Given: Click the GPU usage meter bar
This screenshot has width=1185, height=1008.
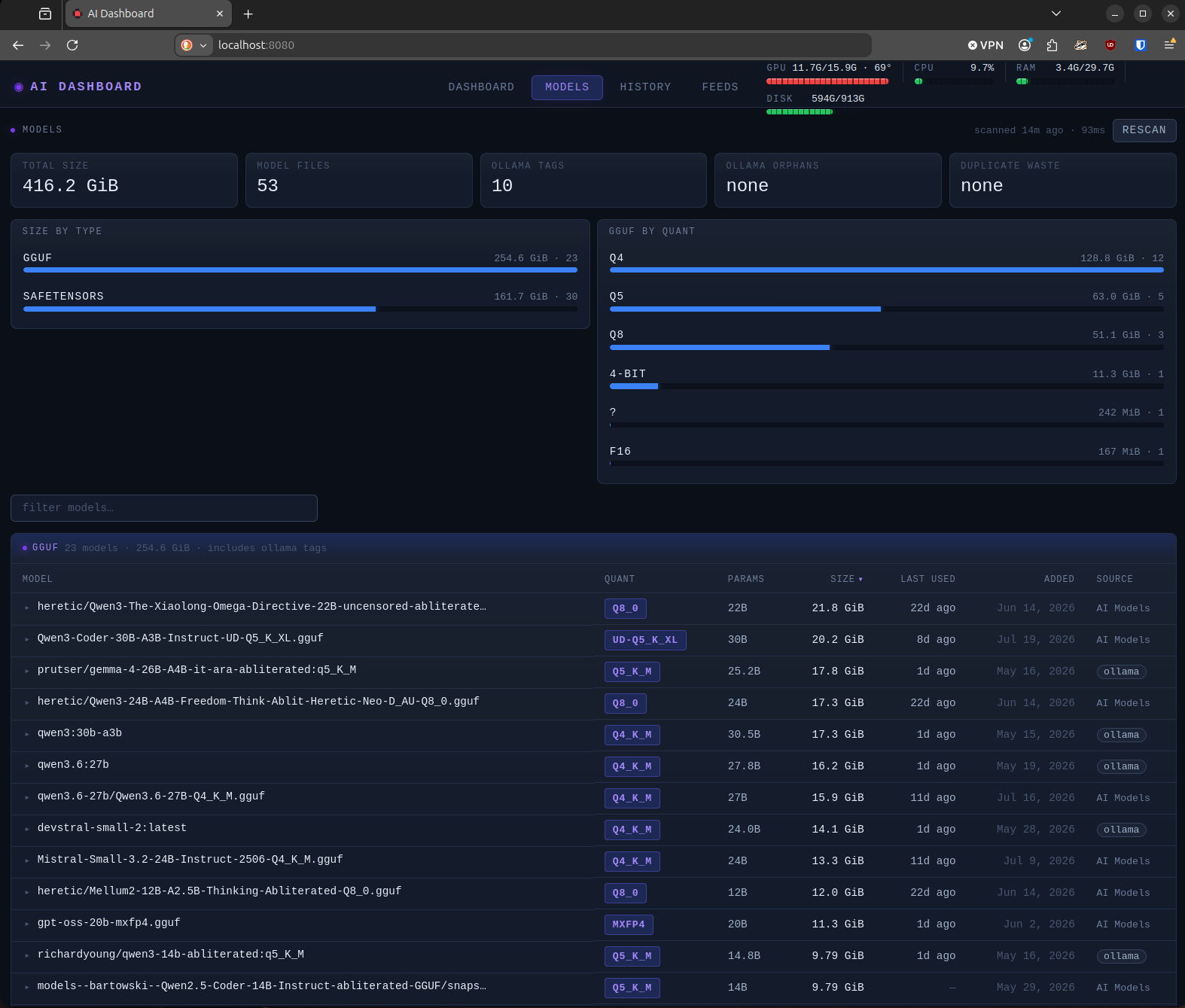Looking at the screenshot, I should tap(827, 81).
